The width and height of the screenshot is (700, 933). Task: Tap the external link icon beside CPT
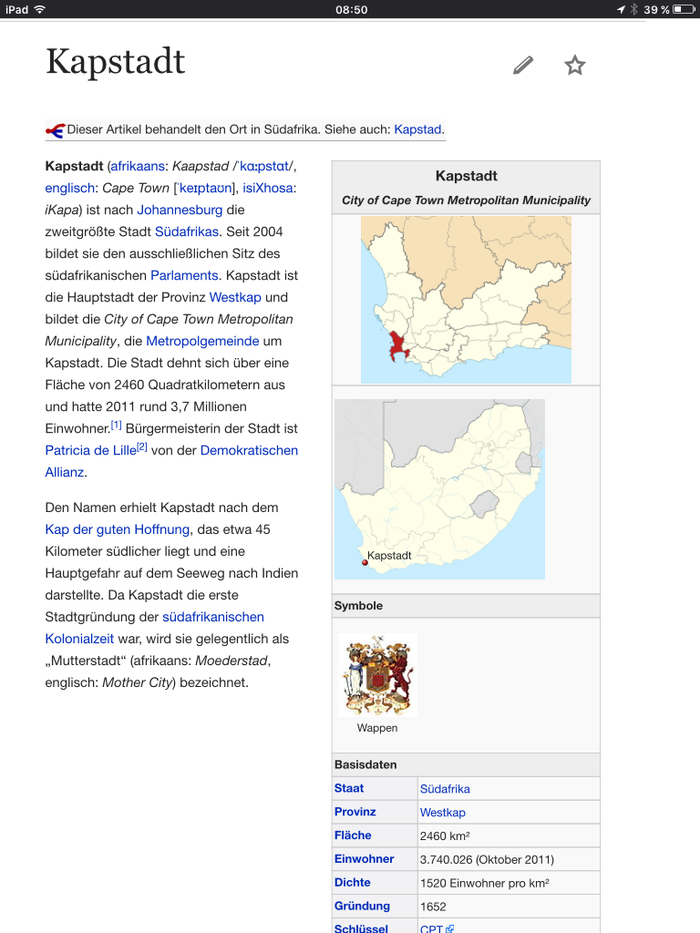point(450,929)
